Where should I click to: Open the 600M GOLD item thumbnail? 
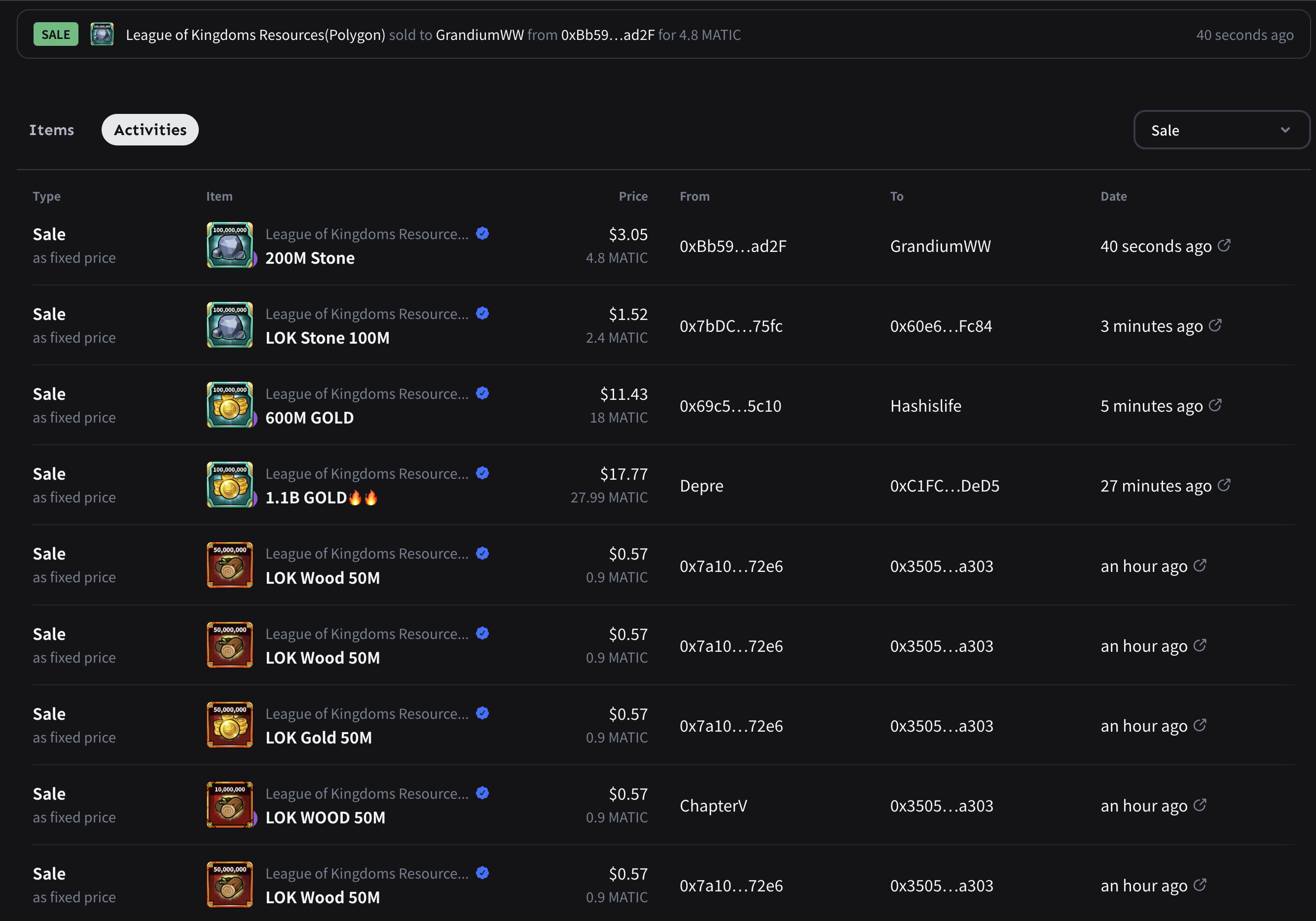pos(230,405)
